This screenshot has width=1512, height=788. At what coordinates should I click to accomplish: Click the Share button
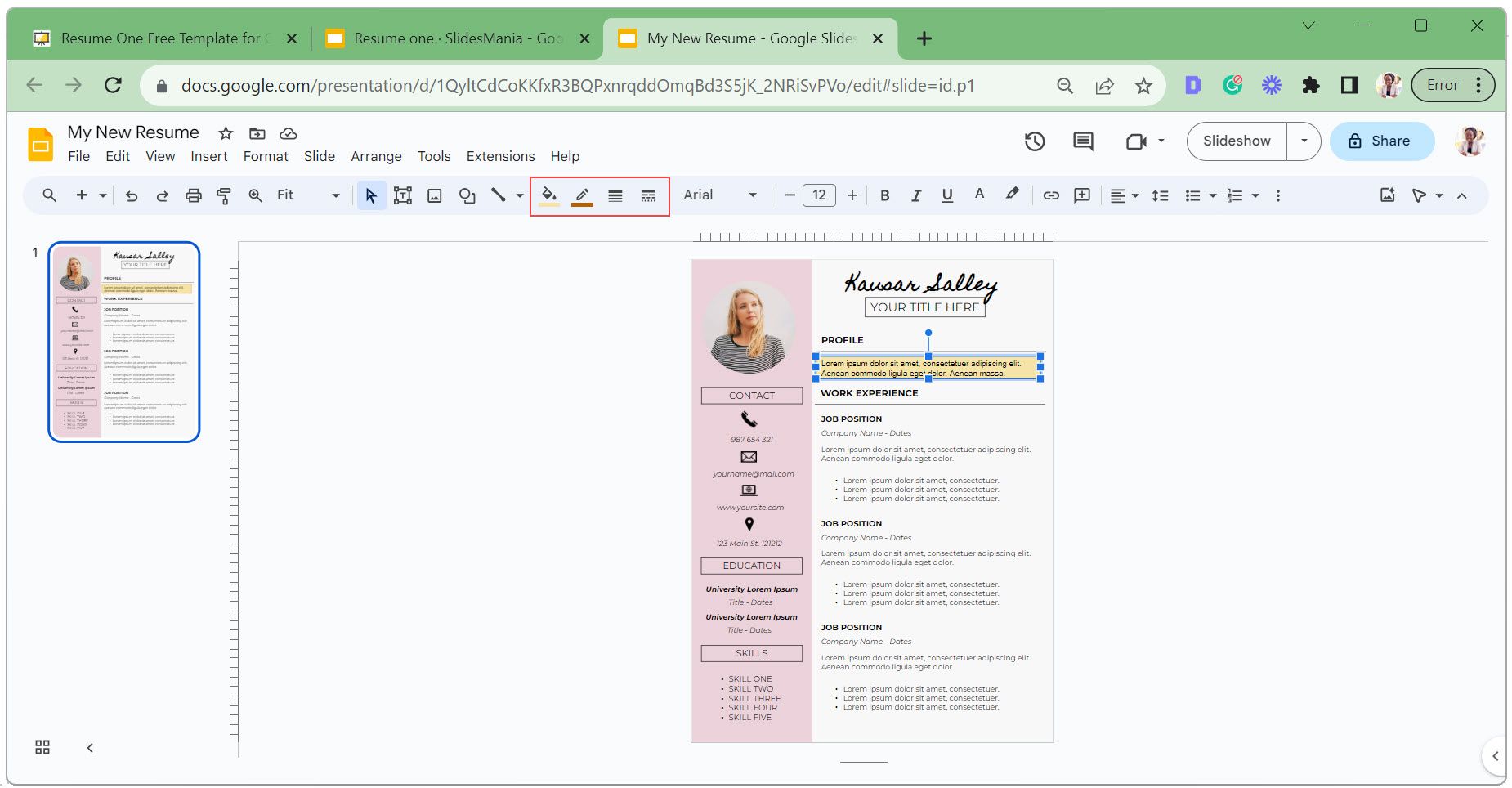point(1382,141)
